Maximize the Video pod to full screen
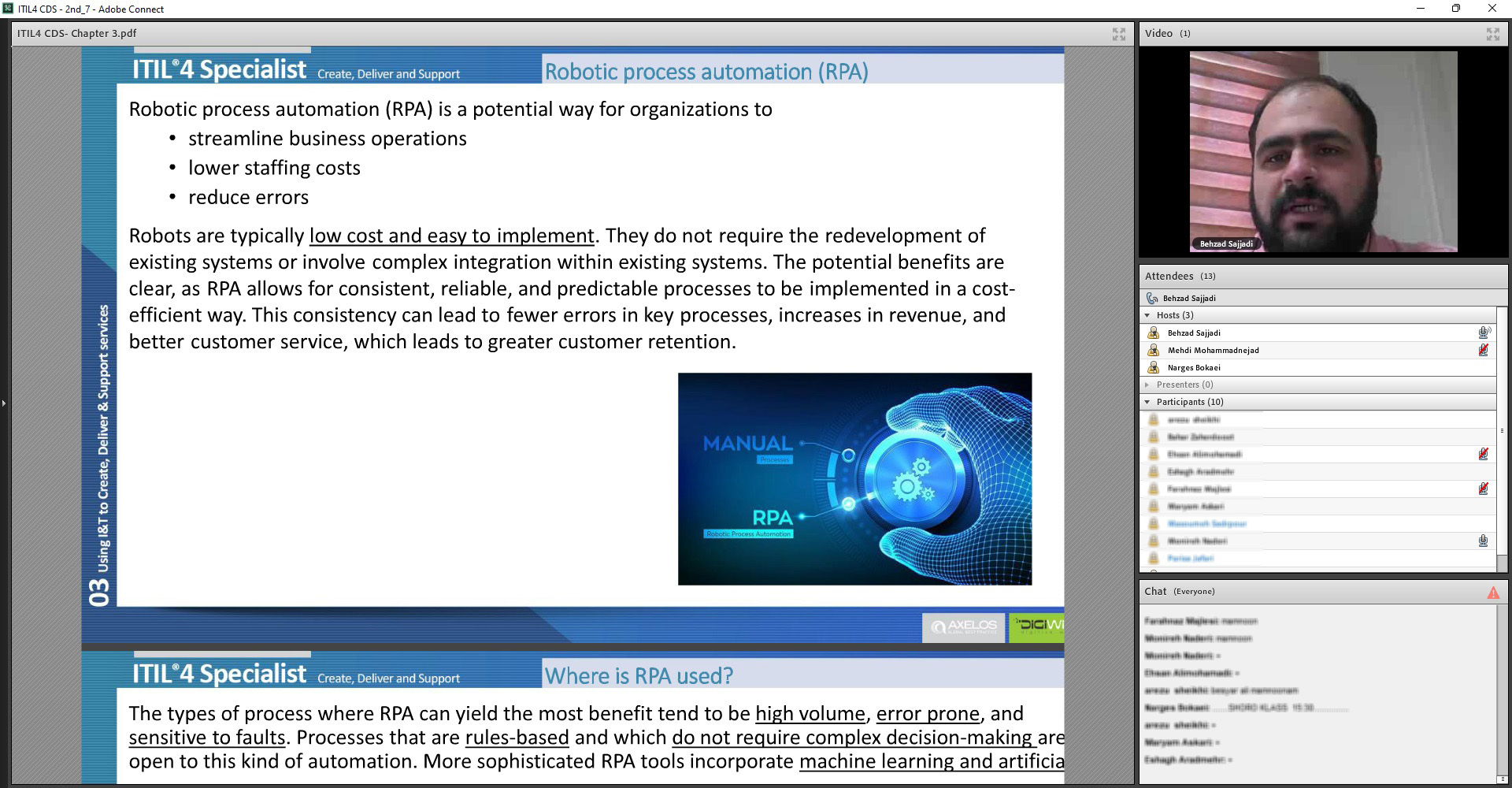The height and width of the screenshot is (788, 1512). (x=1492, y=34)
